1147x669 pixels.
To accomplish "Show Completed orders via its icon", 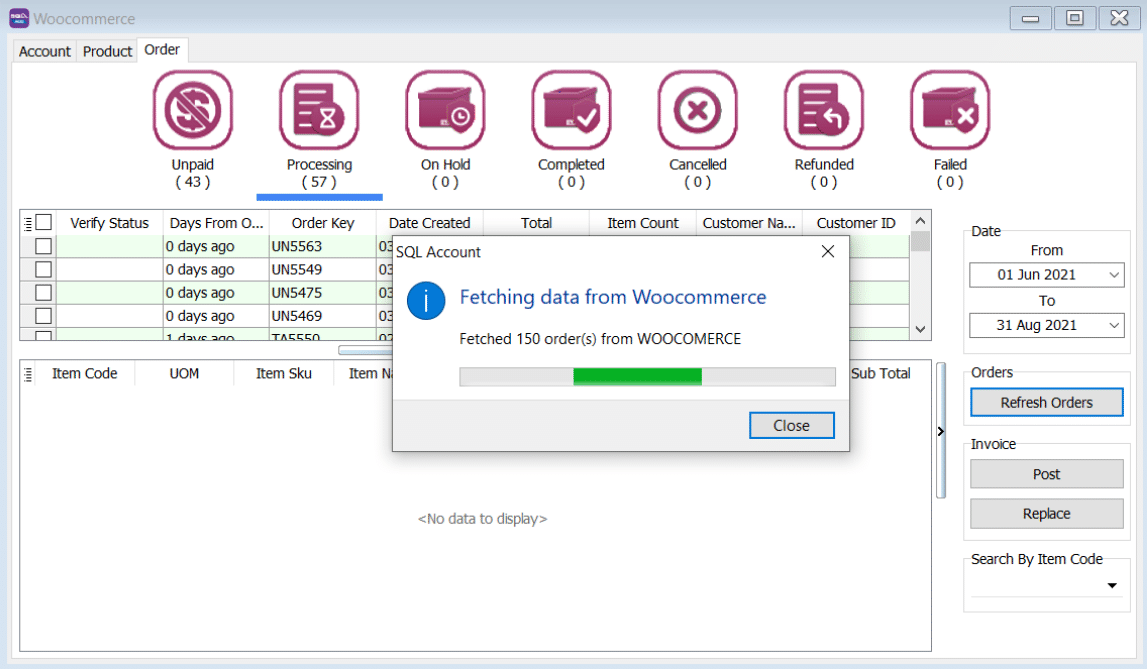I will coord(571,111).
